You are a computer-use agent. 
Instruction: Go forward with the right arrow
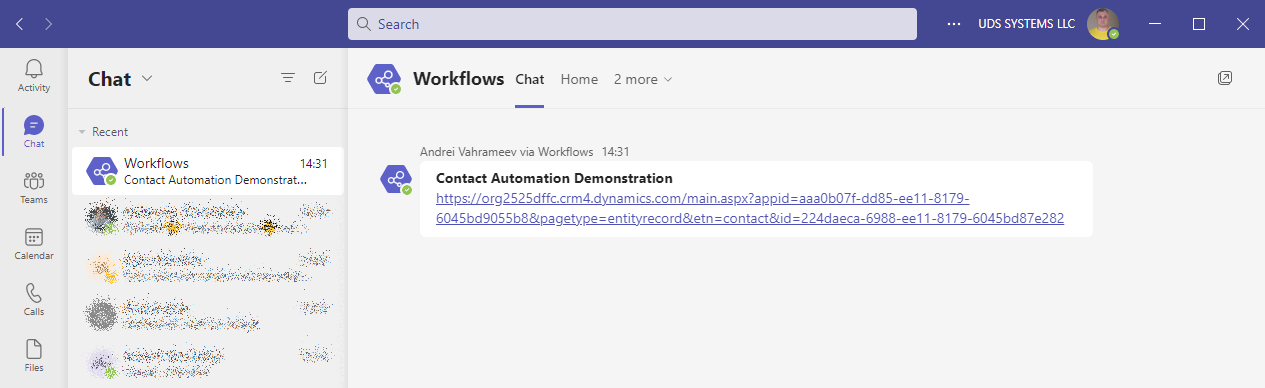(x=49, y=23)
